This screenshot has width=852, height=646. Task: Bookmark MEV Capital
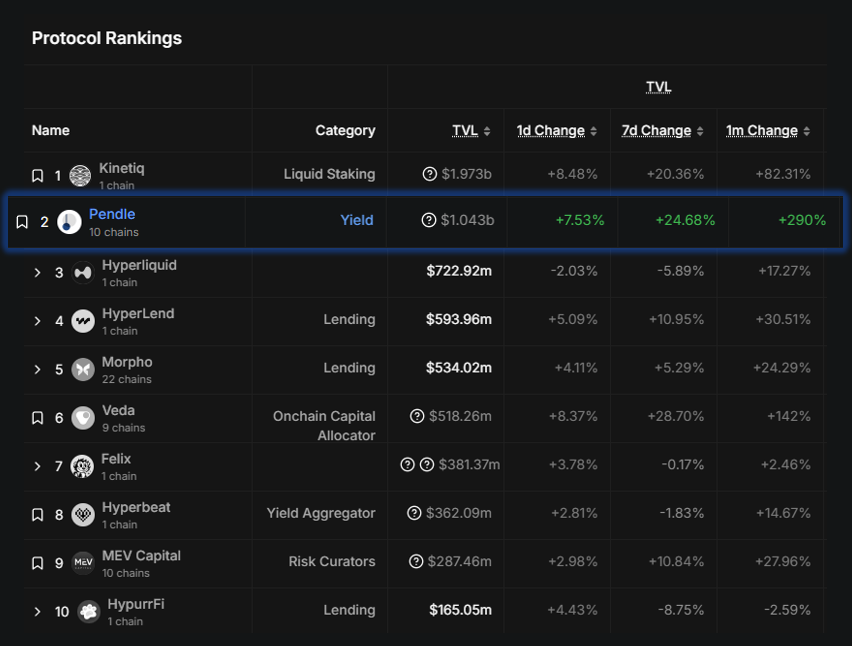click(x=37, y=563)
